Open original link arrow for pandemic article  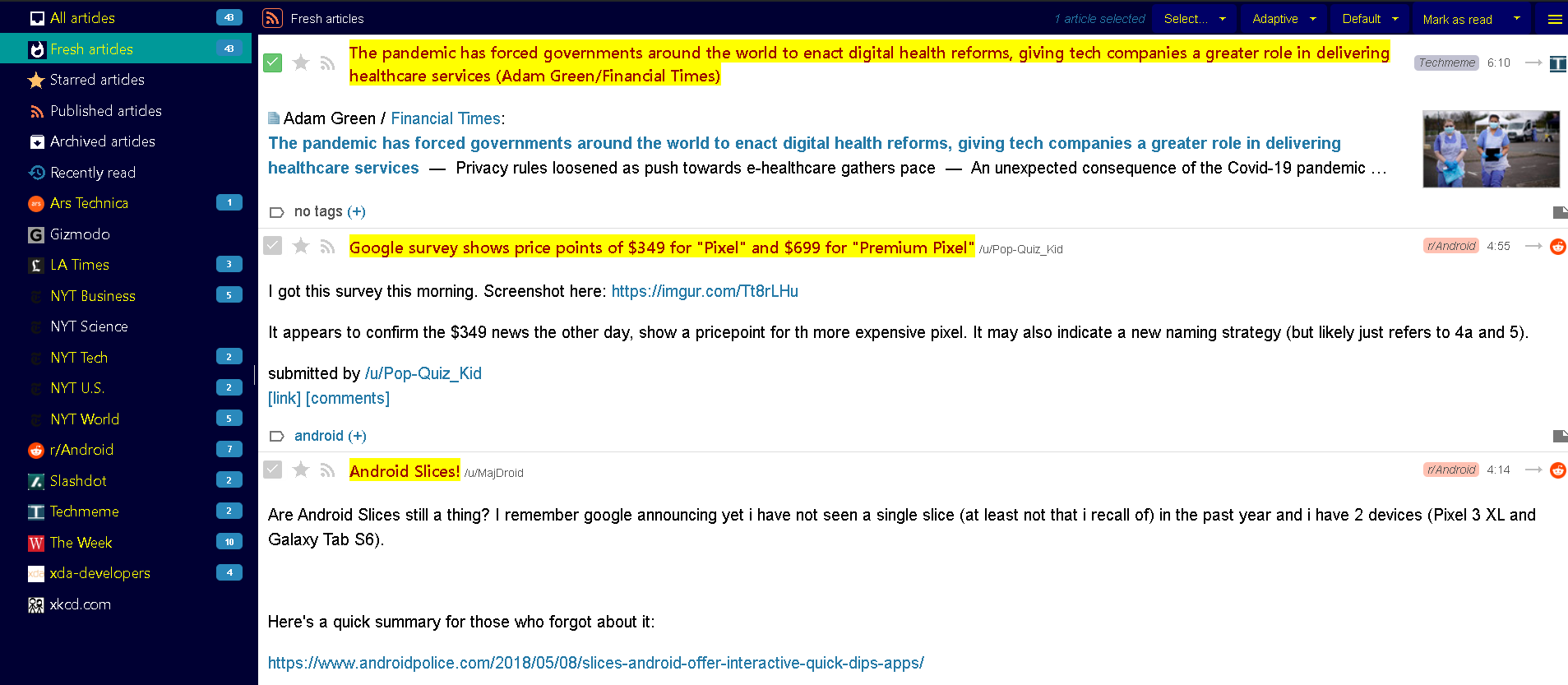point(1533,62)
